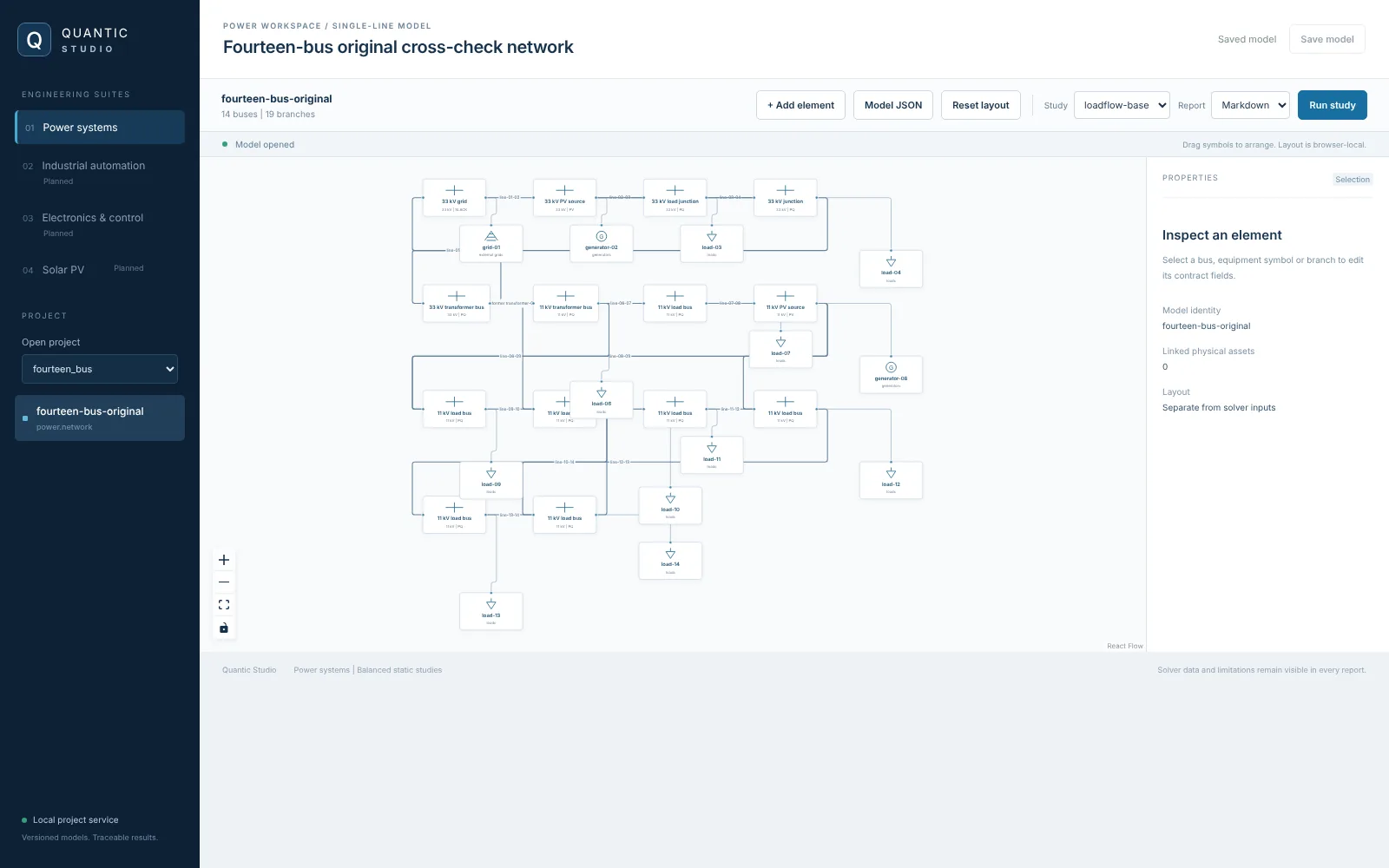
Task: Select the 11 kV transformer bus
Action: tap(565, 304)
